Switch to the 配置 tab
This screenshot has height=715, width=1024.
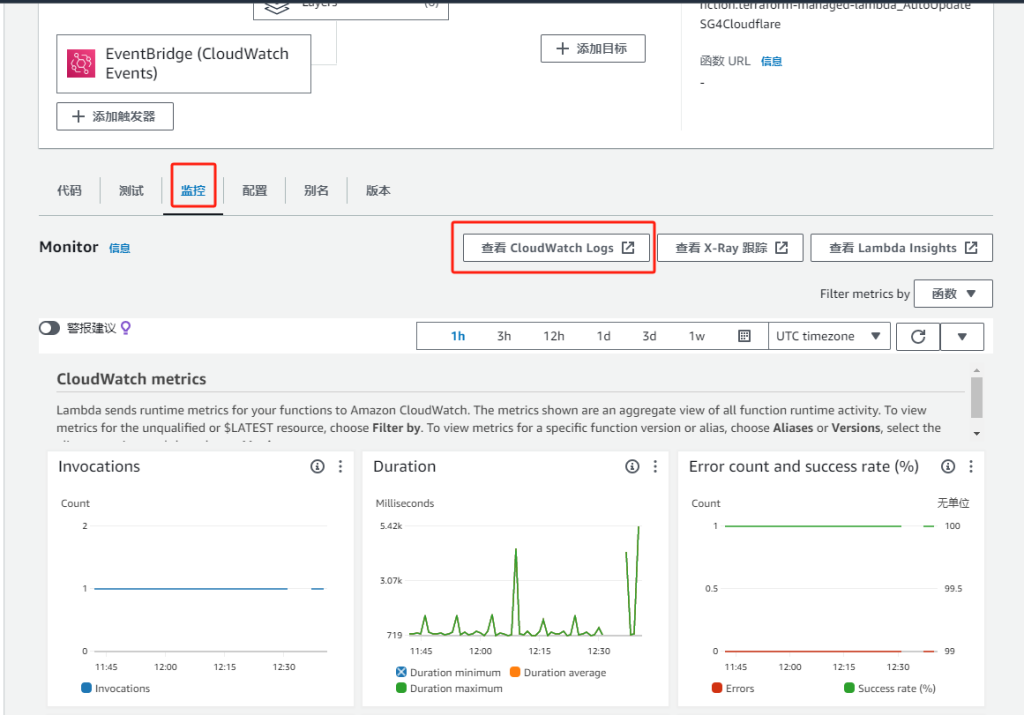(x=254, y=191)
